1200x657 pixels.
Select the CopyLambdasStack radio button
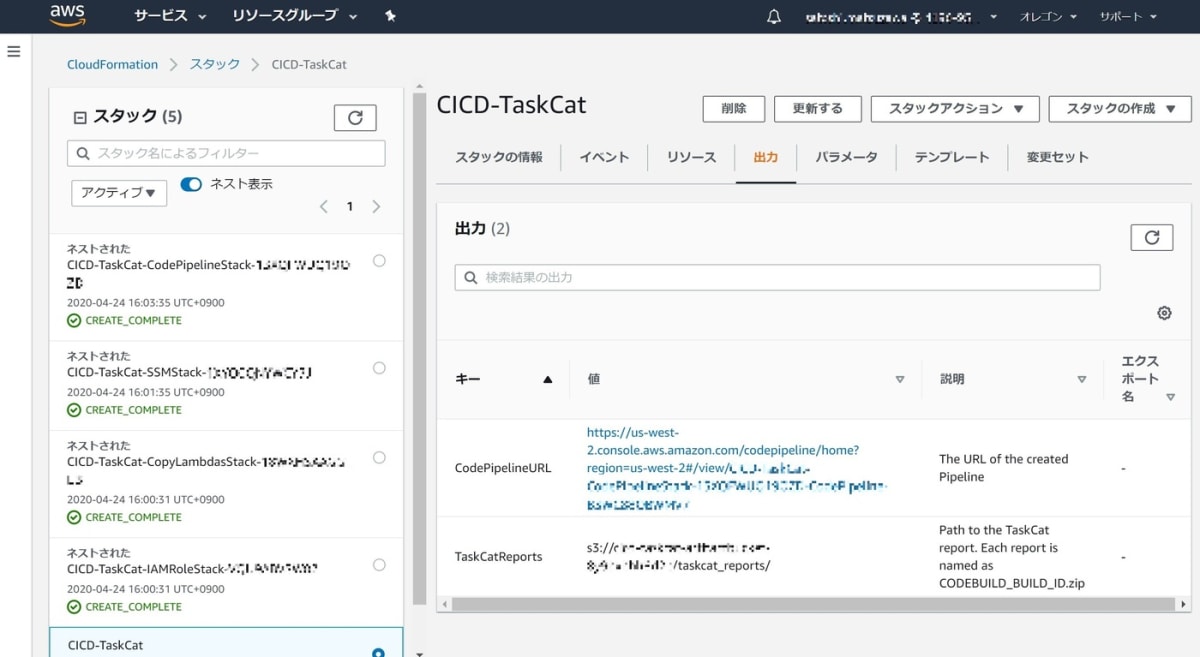pos(379,458)
